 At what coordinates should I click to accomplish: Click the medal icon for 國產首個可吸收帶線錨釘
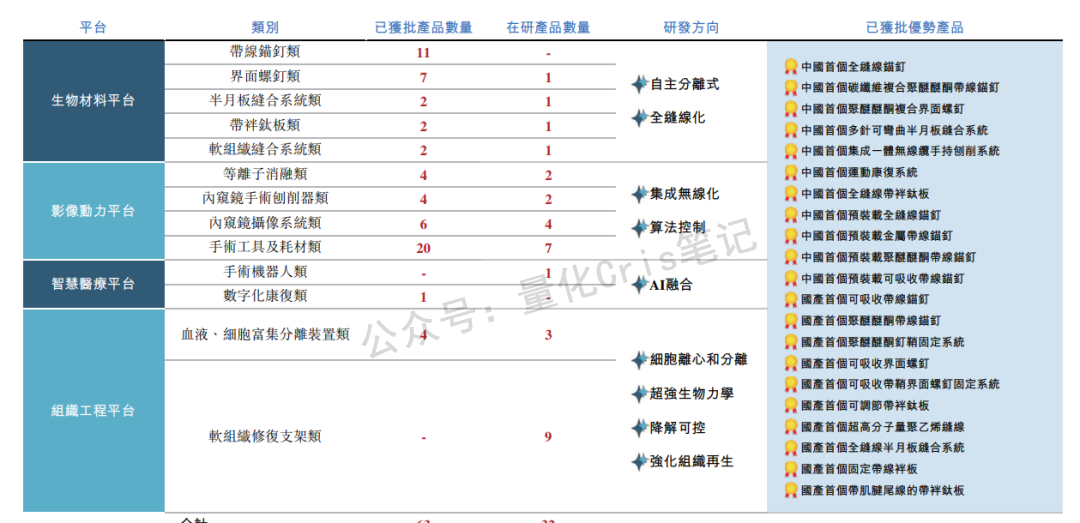pyautogui.click(x=791, y=300)
